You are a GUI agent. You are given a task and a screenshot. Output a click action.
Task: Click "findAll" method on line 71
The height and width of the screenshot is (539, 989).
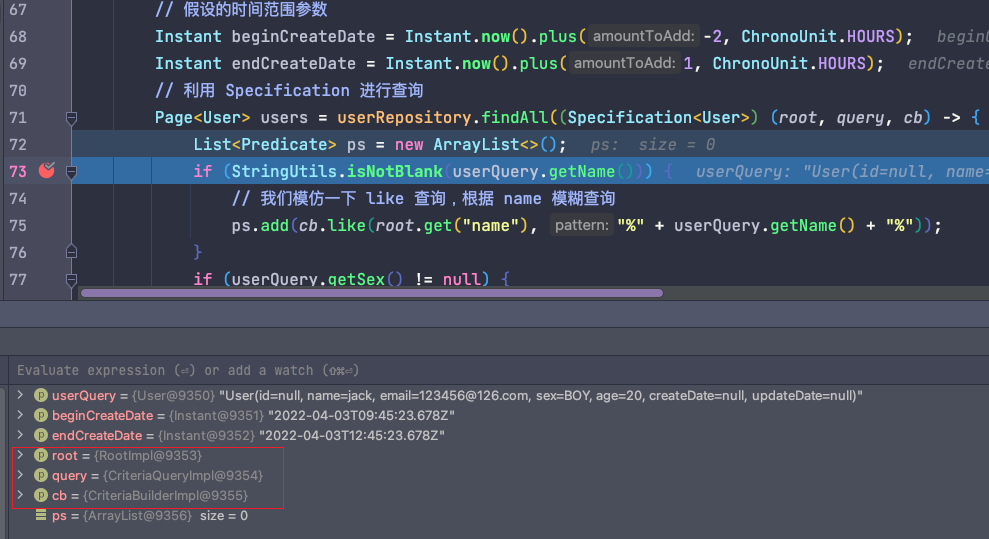coord(515,118)
